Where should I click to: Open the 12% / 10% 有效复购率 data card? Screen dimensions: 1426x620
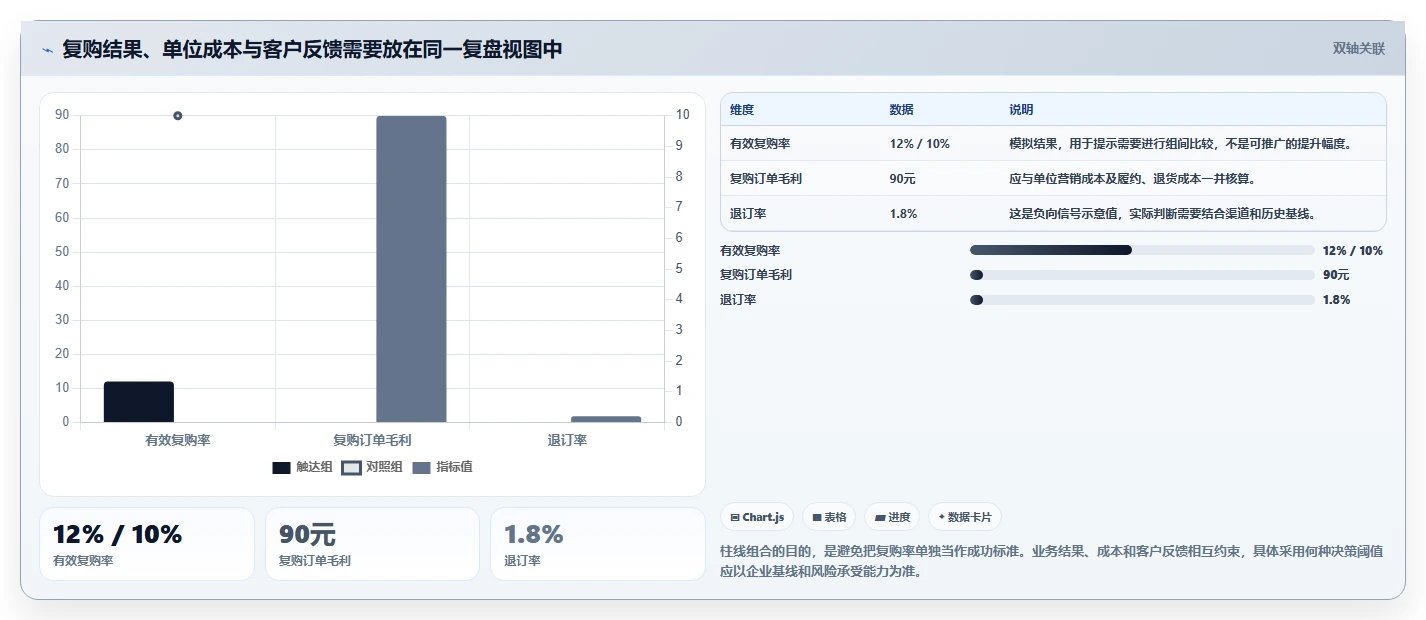[x=147, y=544]
